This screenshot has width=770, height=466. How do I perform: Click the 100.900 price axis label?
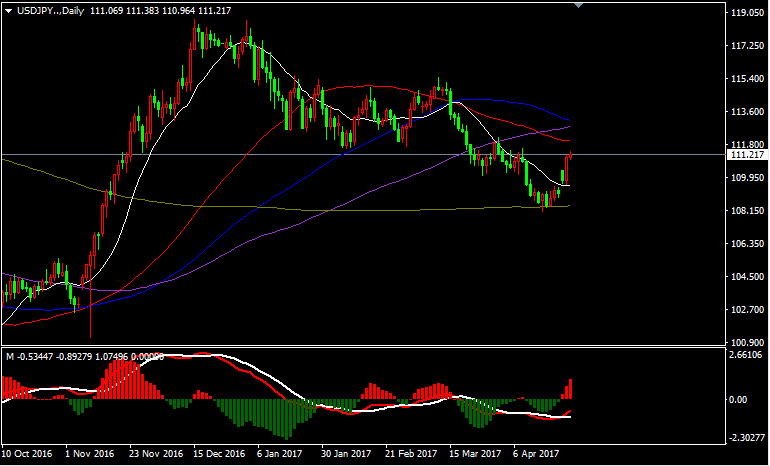pyautogui.click(x=746, y=343)
